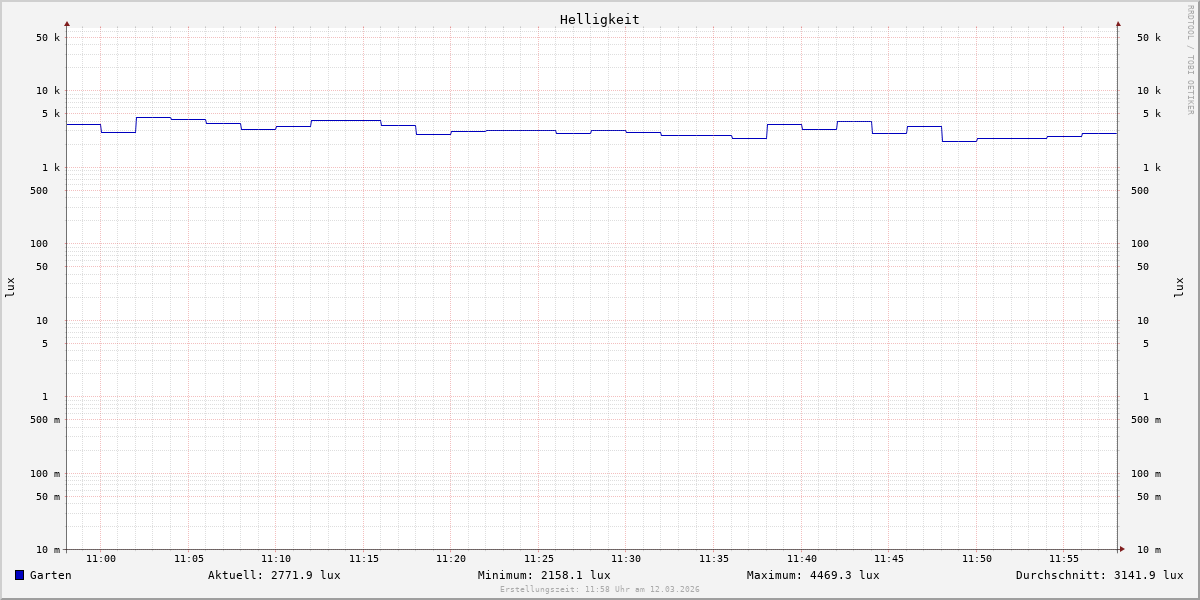
Task: Click the Aktuell 2771.9 lux value
Action: click(x=274, y=575)
